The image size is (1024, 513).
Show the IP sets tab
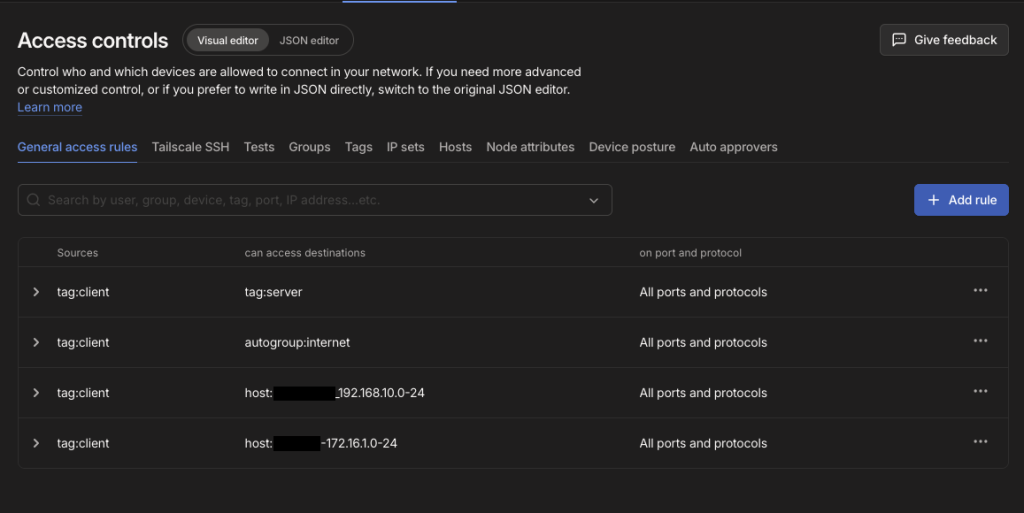[406, 147]
